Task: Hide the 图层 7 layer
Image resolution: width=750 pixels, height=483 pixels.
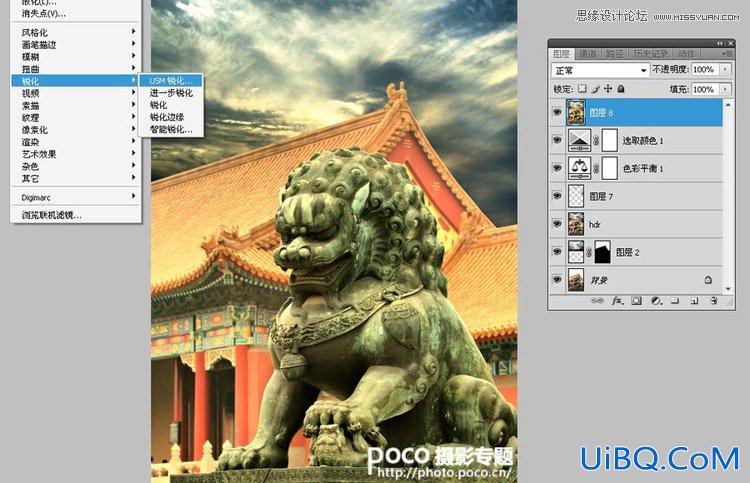Action: pyautogui.click(x=557, y=196)
